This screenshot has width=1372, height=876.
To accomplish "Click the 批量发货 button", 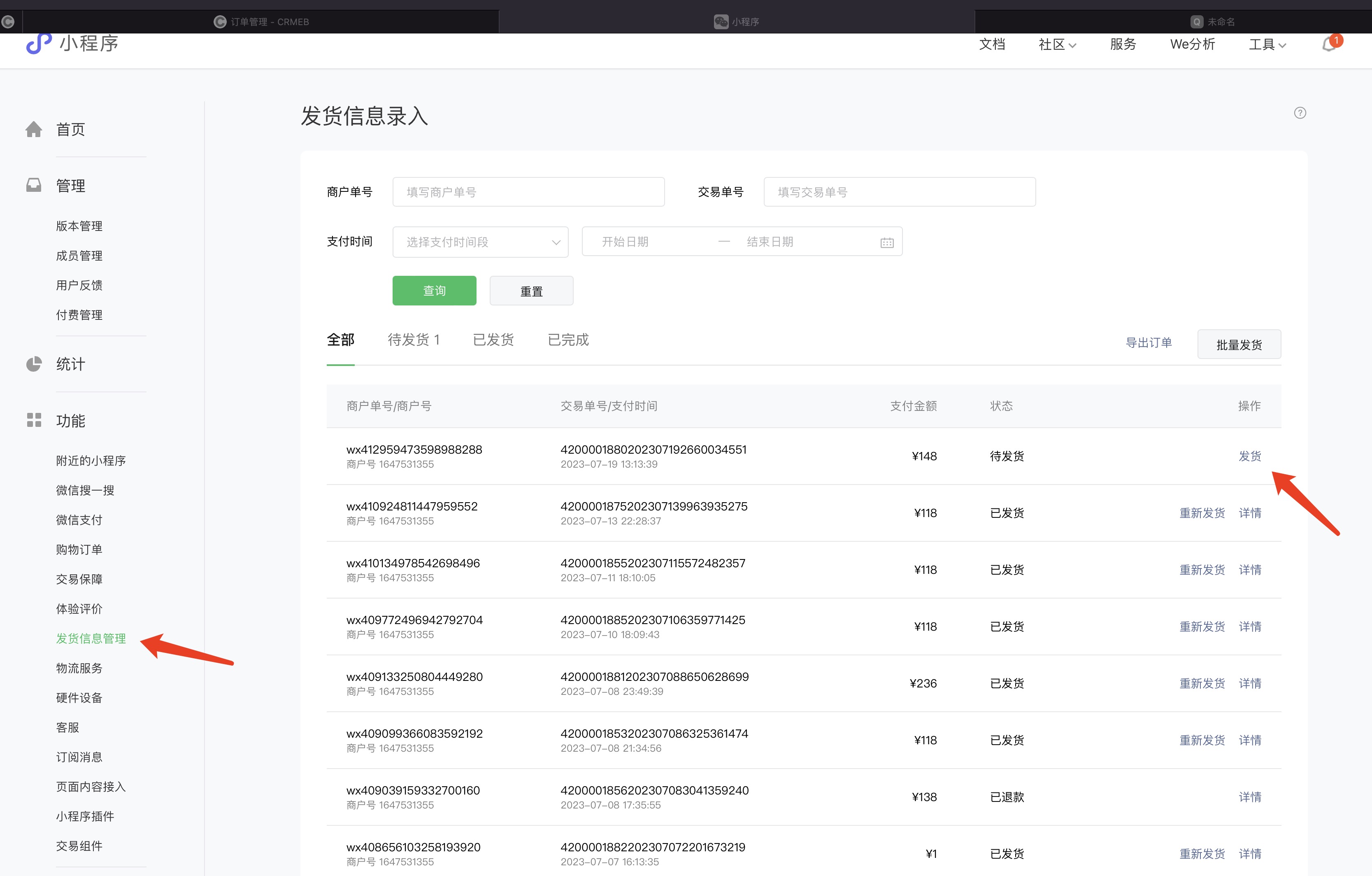I will click(x=1239, y=345).
